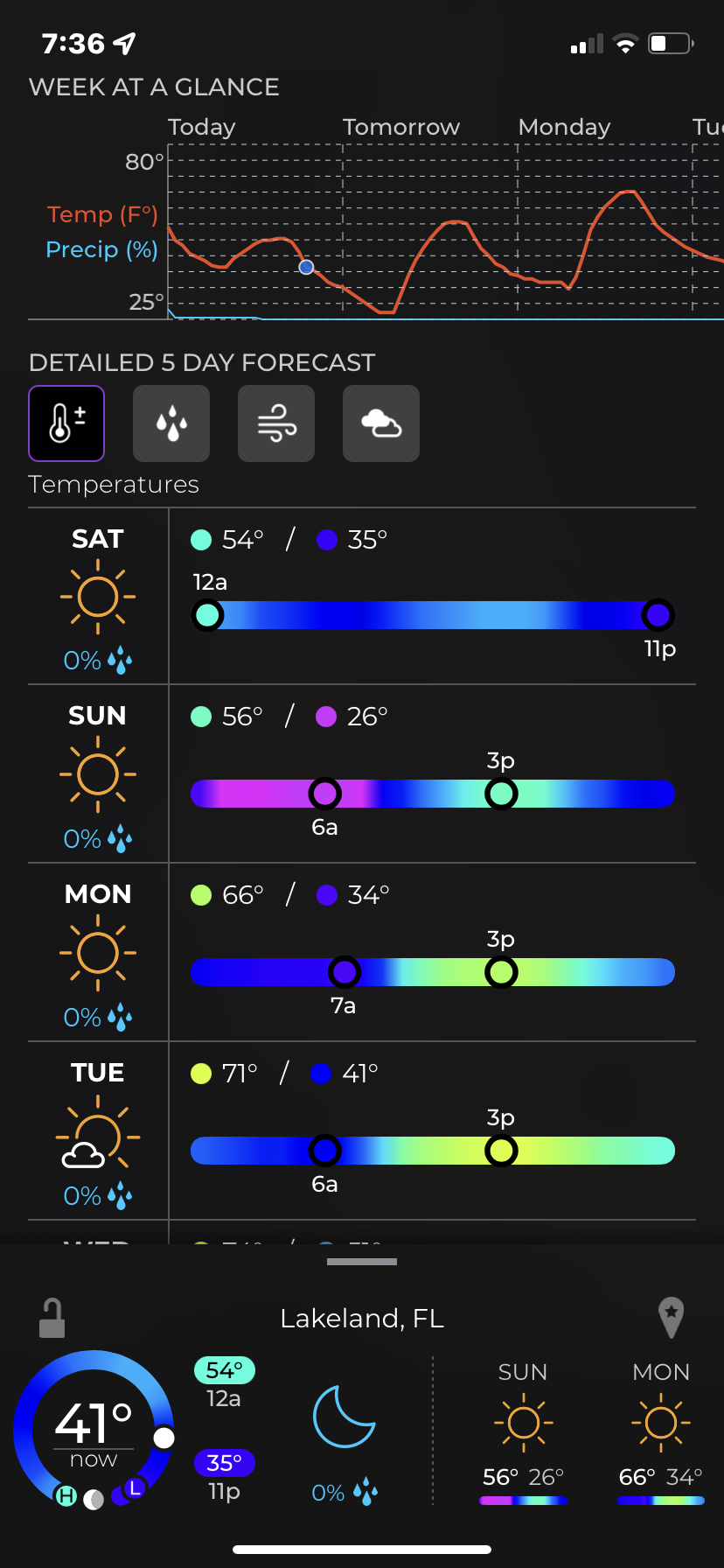Tap the Tuesday partly cloudy icon
The image size is (724, 1568).
point(97,1137)
